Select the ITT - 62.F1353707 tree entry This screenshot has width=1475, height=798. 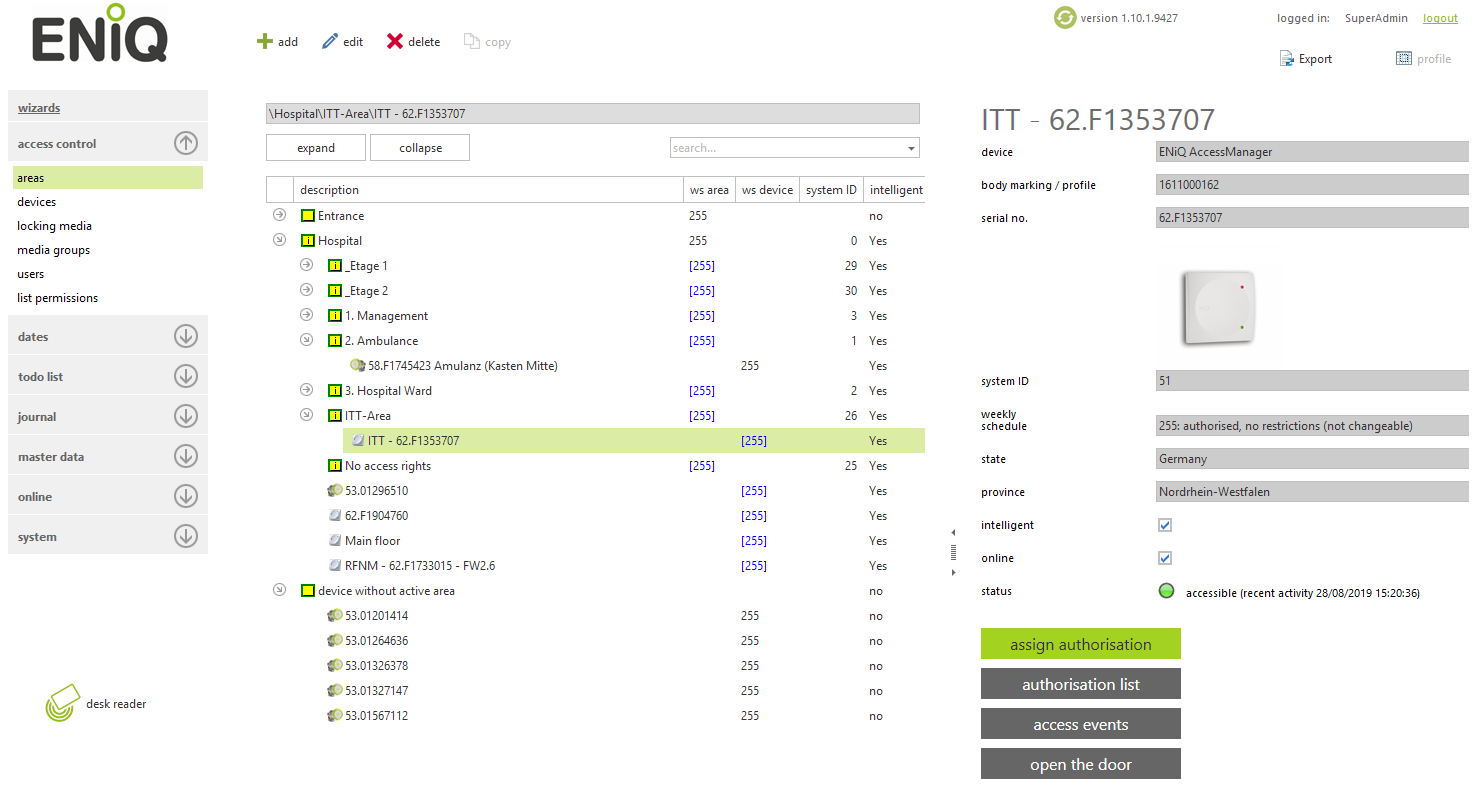(x=412, y=439)
